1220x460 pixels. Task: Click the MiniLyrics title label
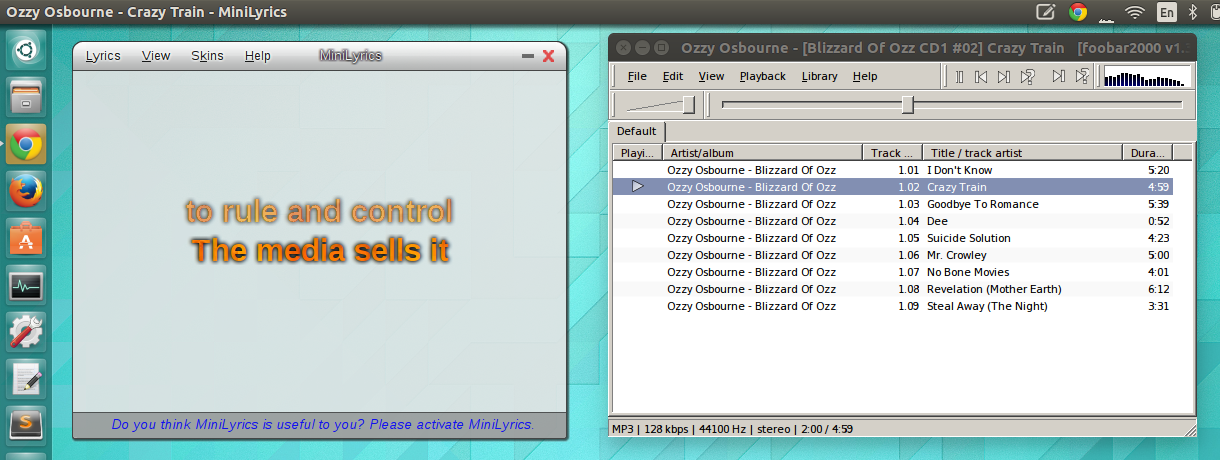[350, 56]
